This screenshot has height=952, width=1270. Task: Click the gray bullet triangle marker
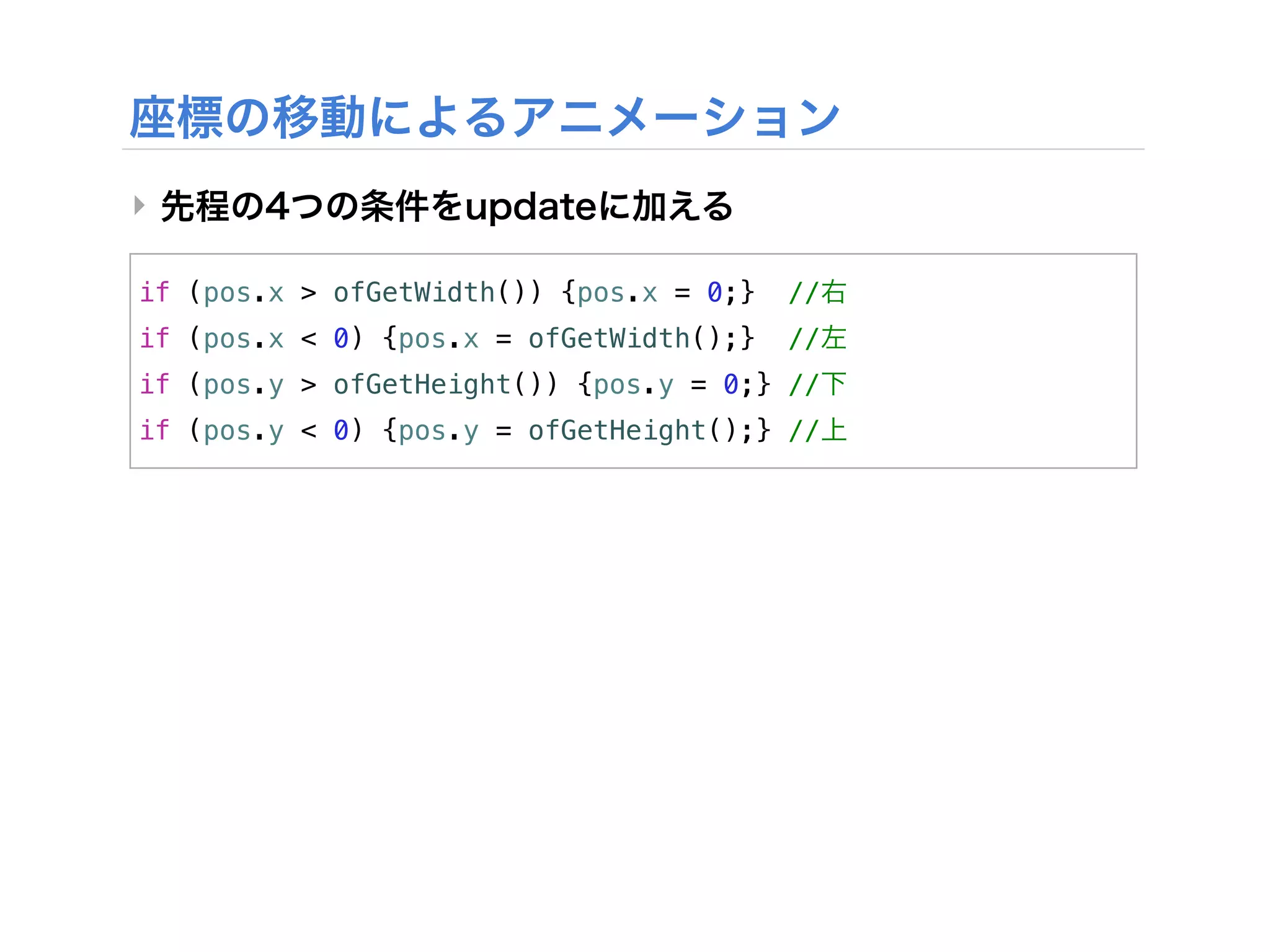(140, 205)
